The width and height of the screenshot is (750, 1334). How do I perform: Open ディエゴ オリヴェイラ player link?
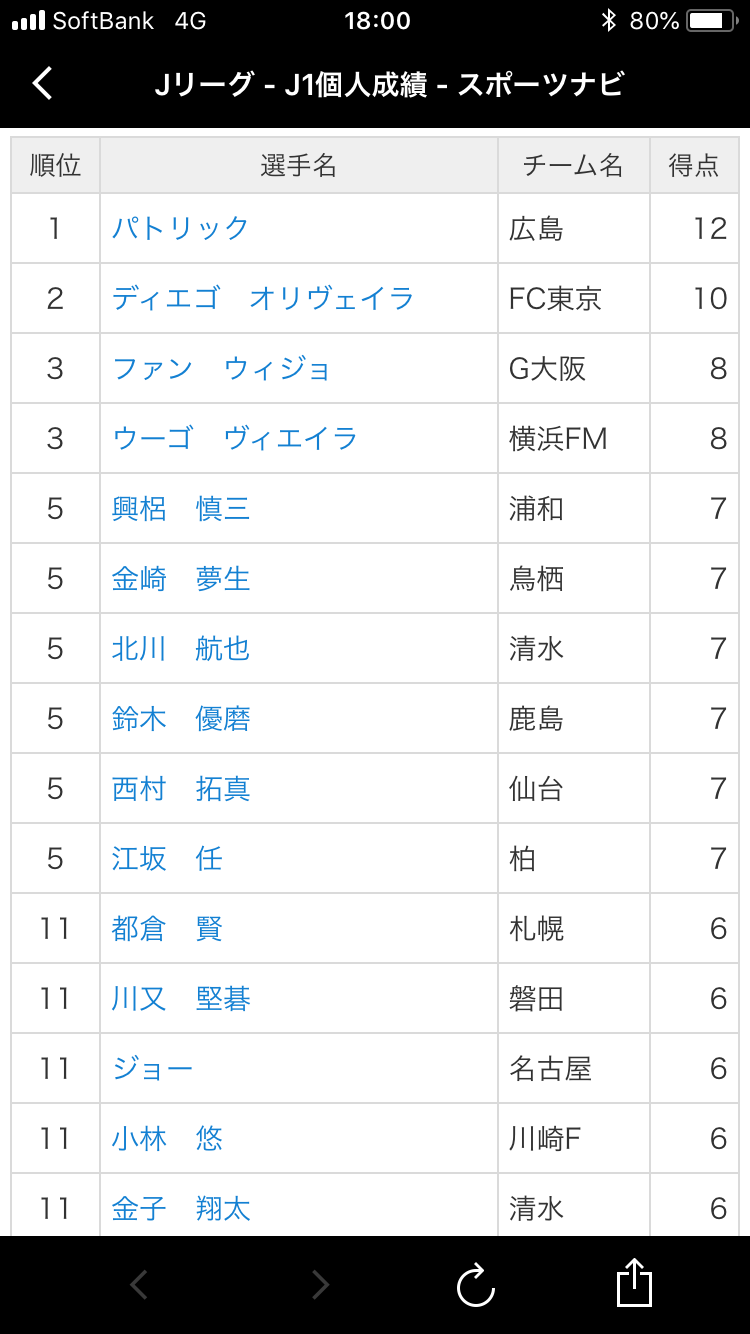point(263,298)
